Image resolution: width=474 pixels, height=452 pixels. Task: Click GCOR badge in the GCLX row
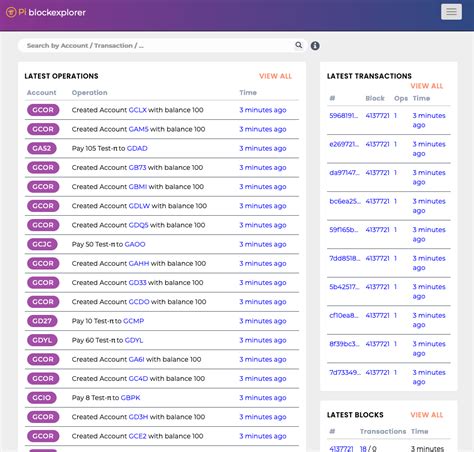(x=43, y=110)
